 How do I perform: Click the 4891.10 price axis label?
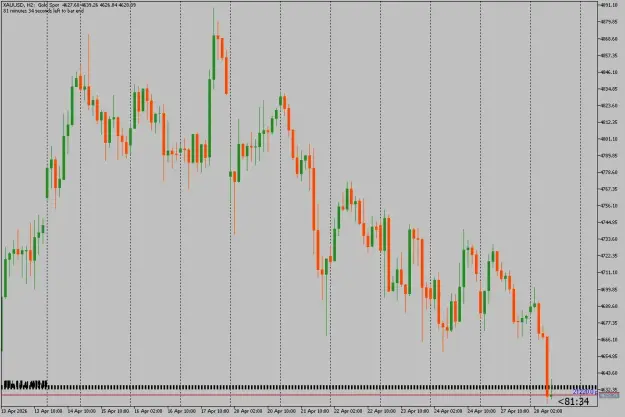[609, 5]
